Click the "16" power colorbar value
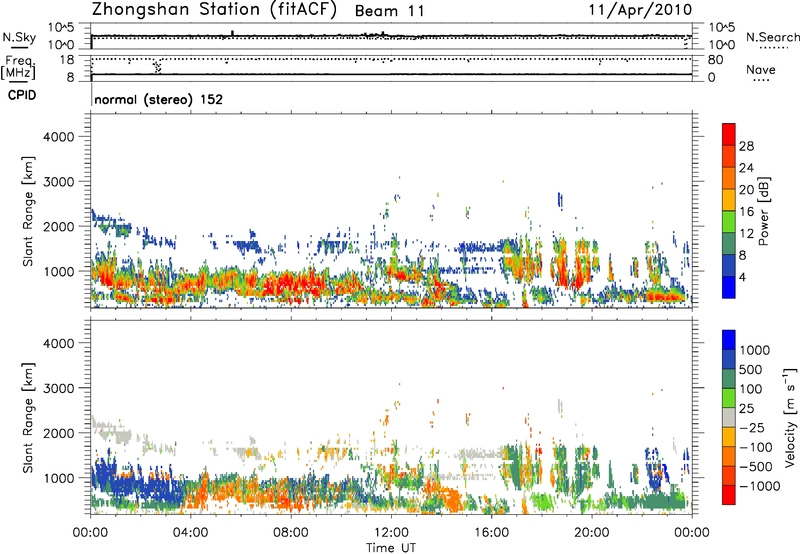800x554 pixels. point(746,212)
